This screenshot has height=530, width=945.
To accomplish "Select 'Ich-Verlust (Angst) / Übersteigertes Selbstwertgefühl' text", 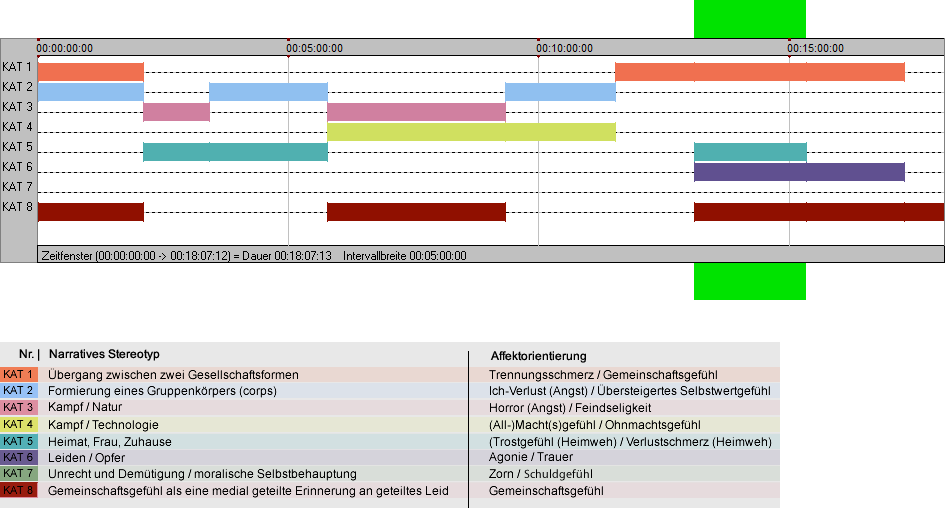I will click(x=629, y=391).
